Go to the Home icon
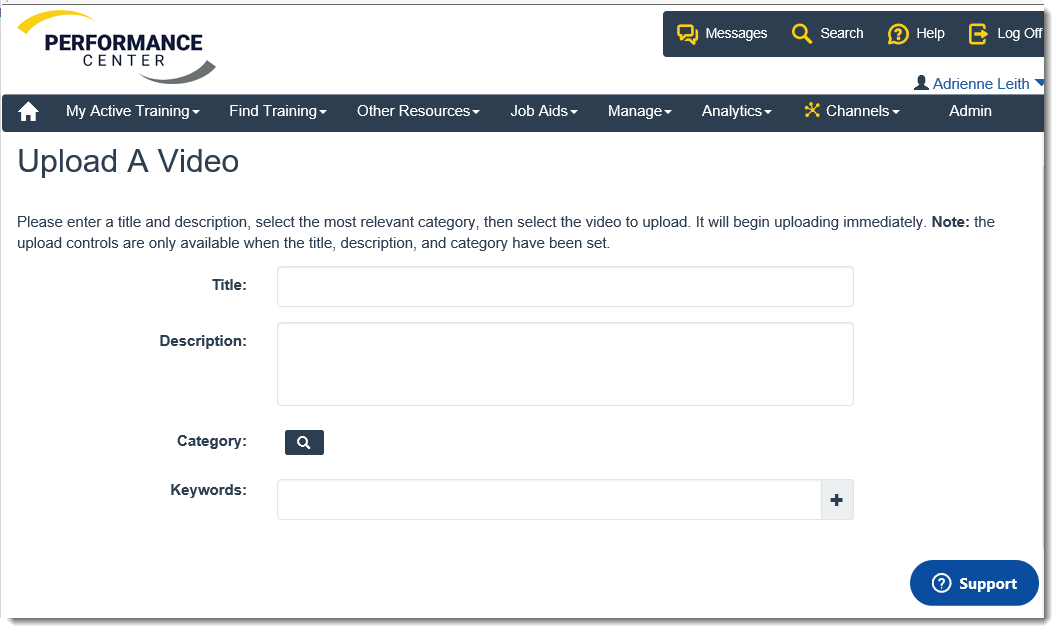The image size is (1059, 633). click(x=28, y=111)
